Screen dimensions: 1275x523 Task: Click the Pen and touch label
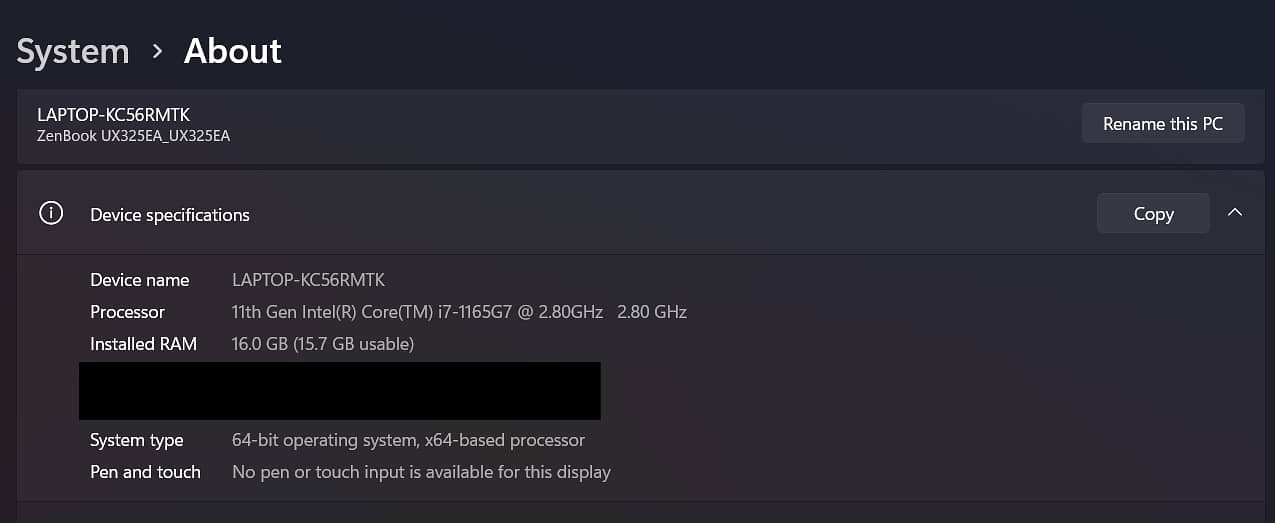(145, 472)
